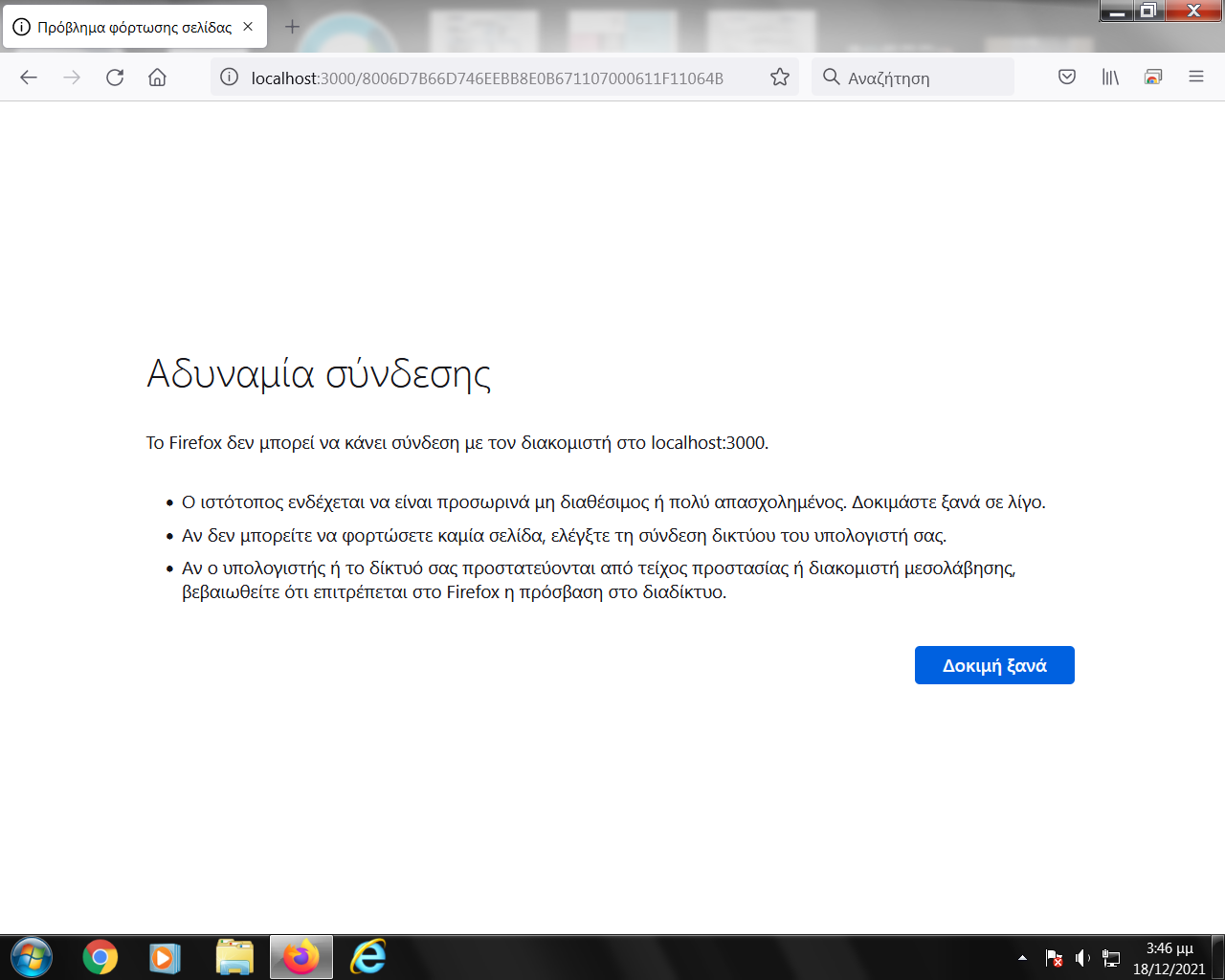Reload the current page
Screen dimensions: 1225x980
[x=115, y=78]
